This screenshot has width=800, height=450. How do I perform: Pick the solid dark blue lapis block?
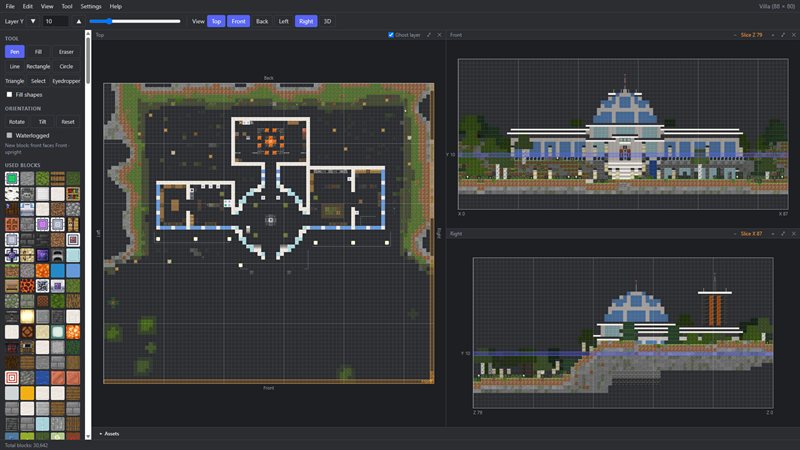[x=42, y=378]
